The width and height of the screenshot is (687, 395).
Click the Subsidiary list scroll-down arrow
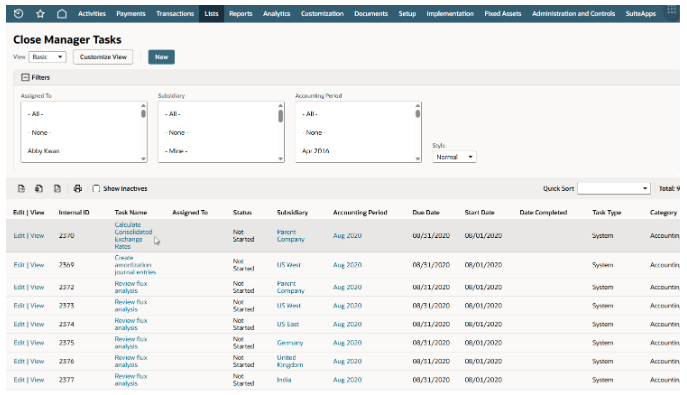(x=280, y=159)
